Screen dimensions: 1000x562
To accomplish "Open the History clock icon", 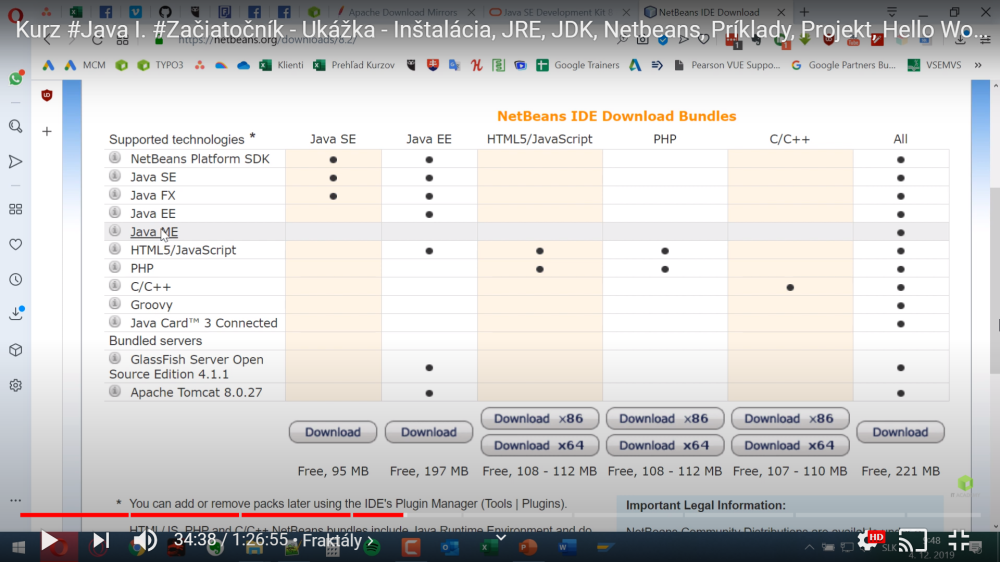I will coord(15,280).
